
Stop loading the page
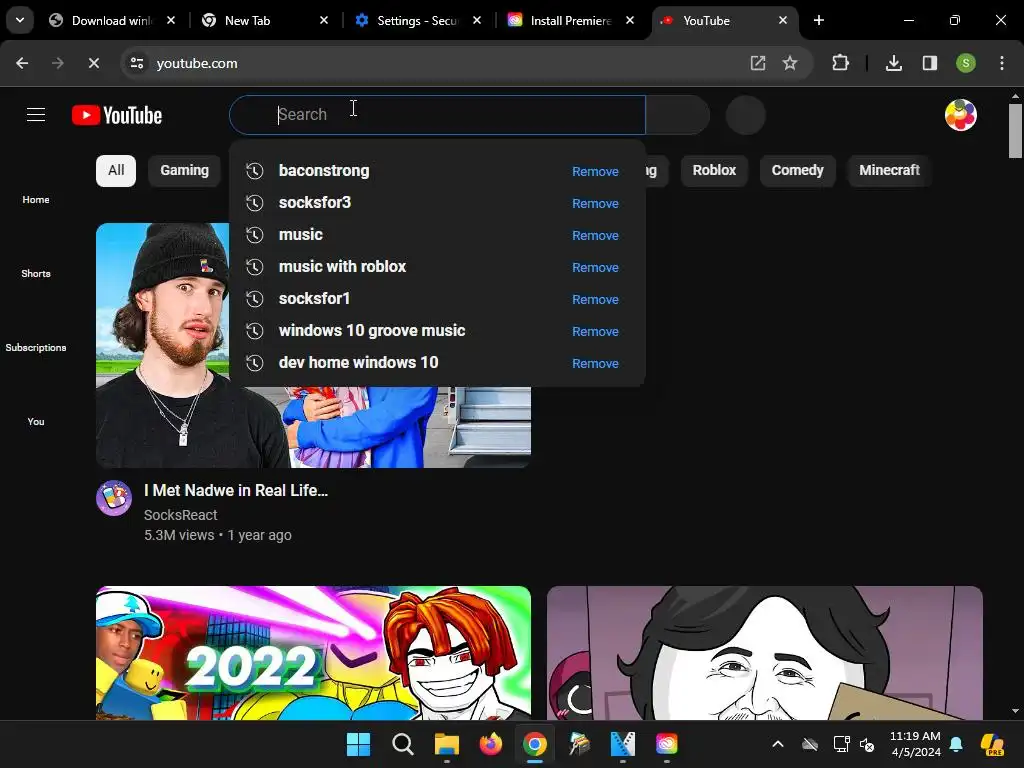coord(93,63)
